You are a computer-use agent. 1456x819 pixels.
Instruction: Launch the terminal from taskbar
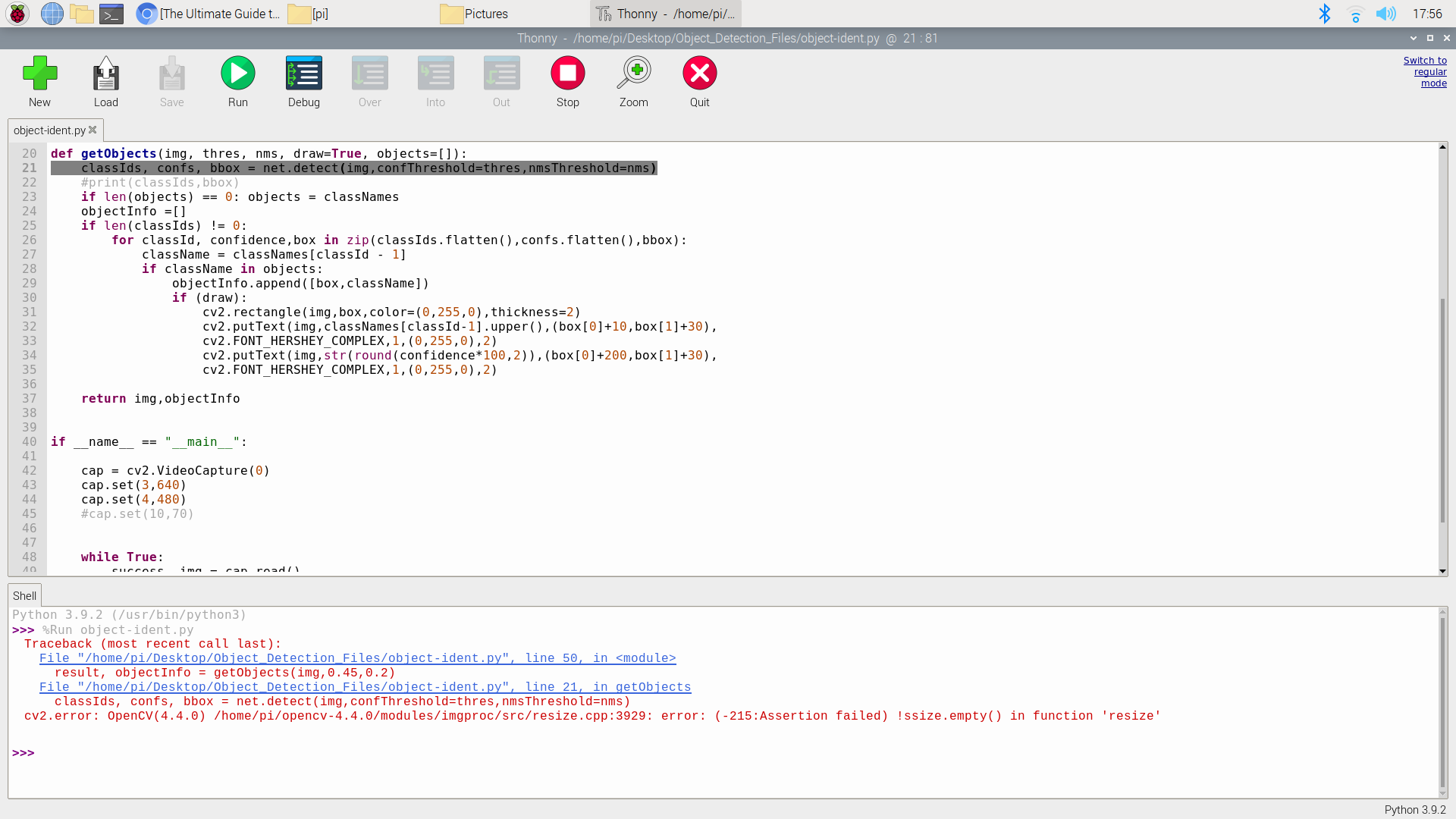[x=111, y=14]
